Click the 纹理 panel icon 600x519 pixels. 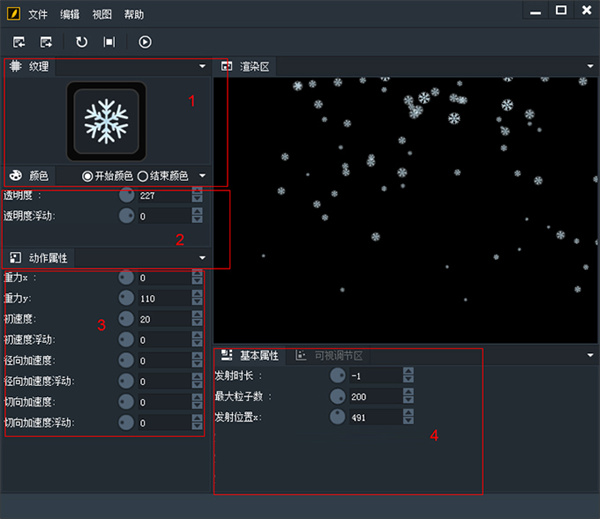pyautogui.click(x=15, y=66)
